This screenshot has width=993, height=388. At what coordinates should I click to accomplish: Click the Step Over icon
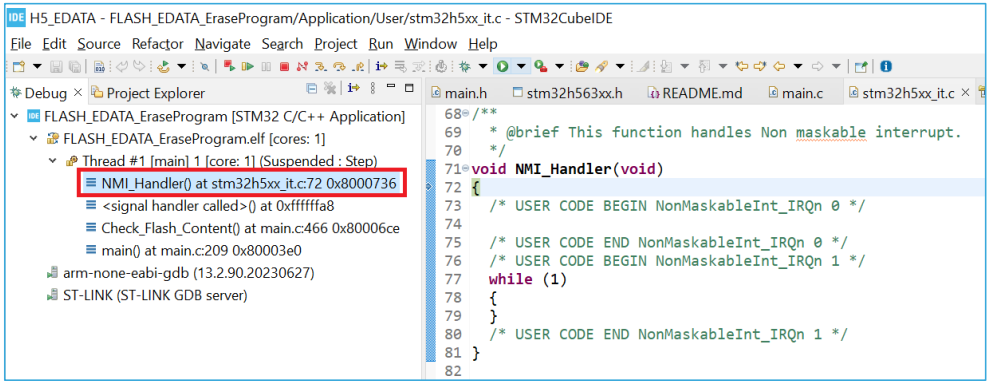point(339,66)
